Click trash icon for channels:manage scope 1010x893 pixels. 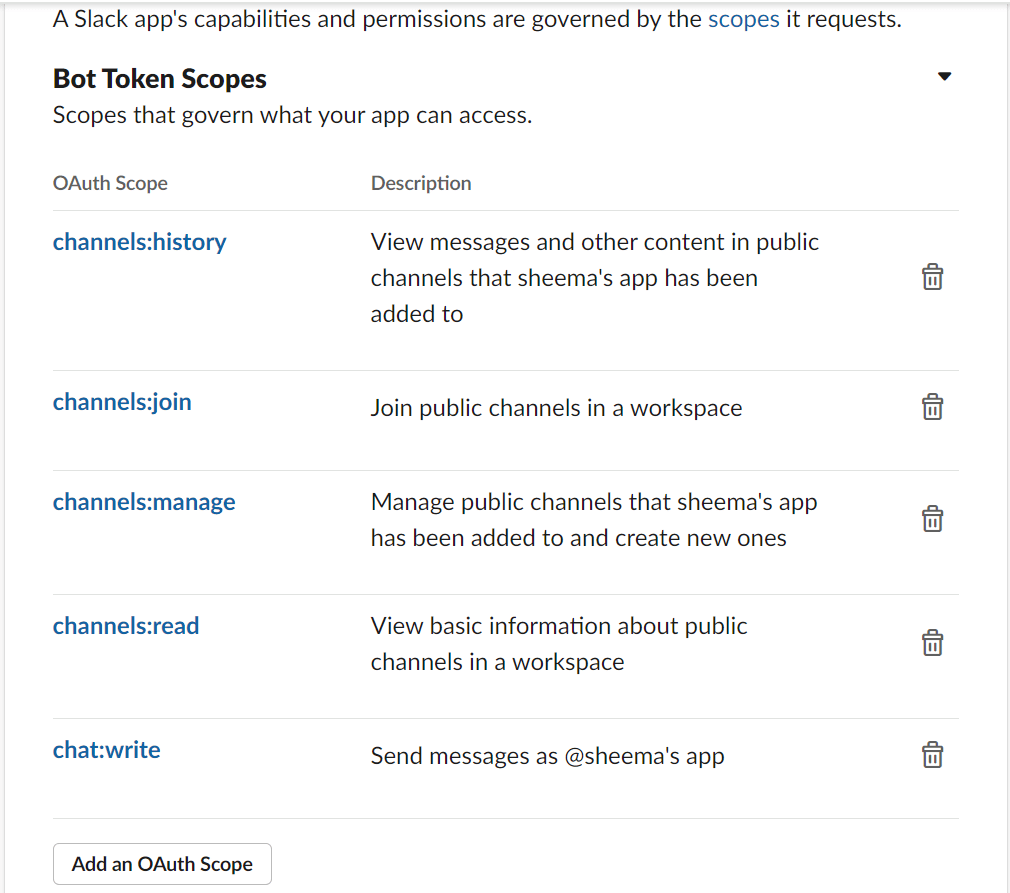point(931,519)
